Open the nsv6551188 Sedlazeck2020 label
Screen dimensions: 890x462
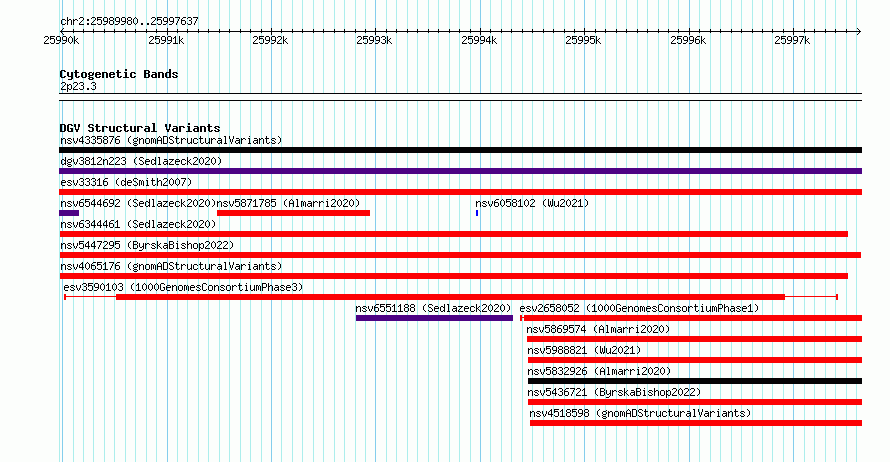click(x=433, y=308)
